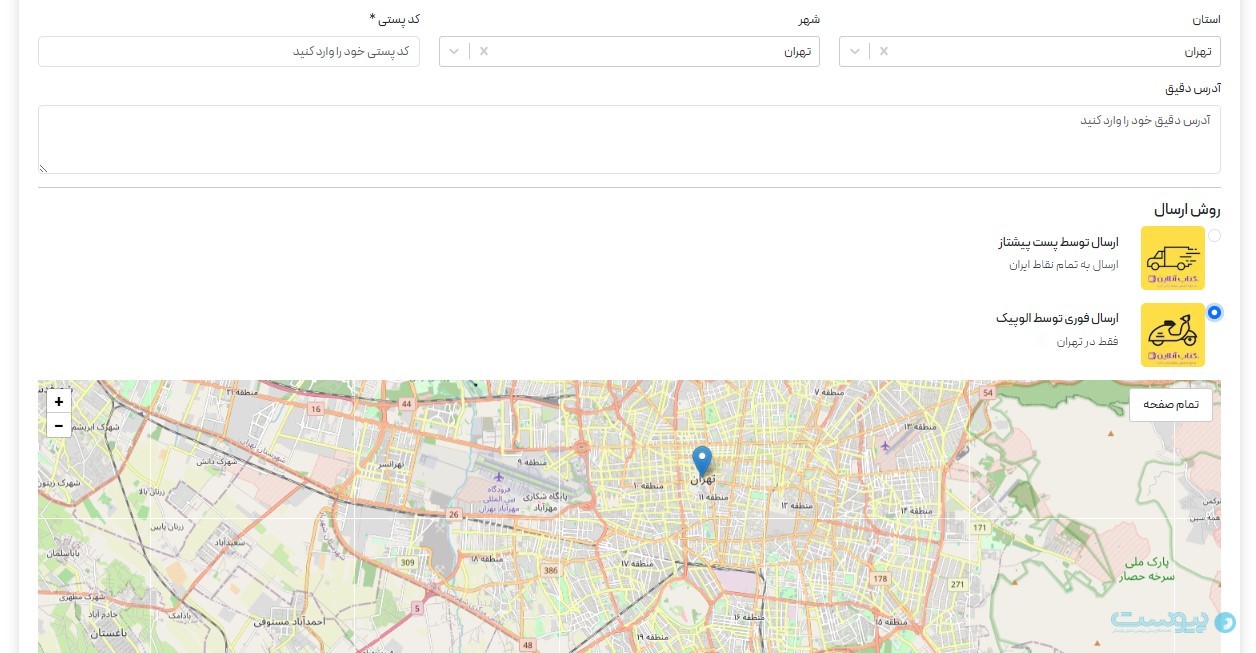Click the scooter icon for الوپیک delivery
Image resolution: width=1256 pixels, height=653 pixels.
[x=1172, y=334]
